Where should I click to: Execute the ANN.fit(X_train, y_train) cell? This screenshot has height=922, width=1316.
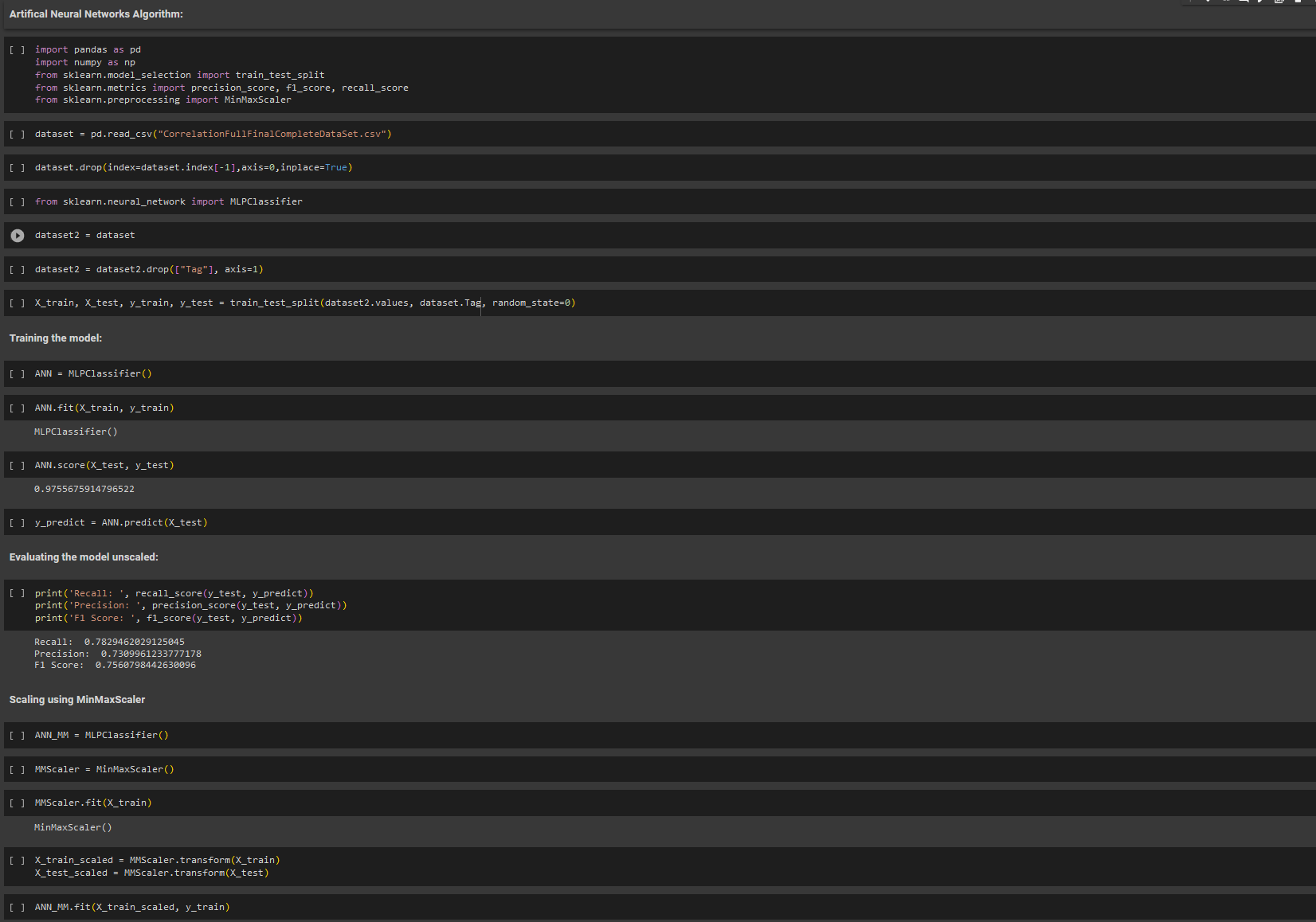18,408
